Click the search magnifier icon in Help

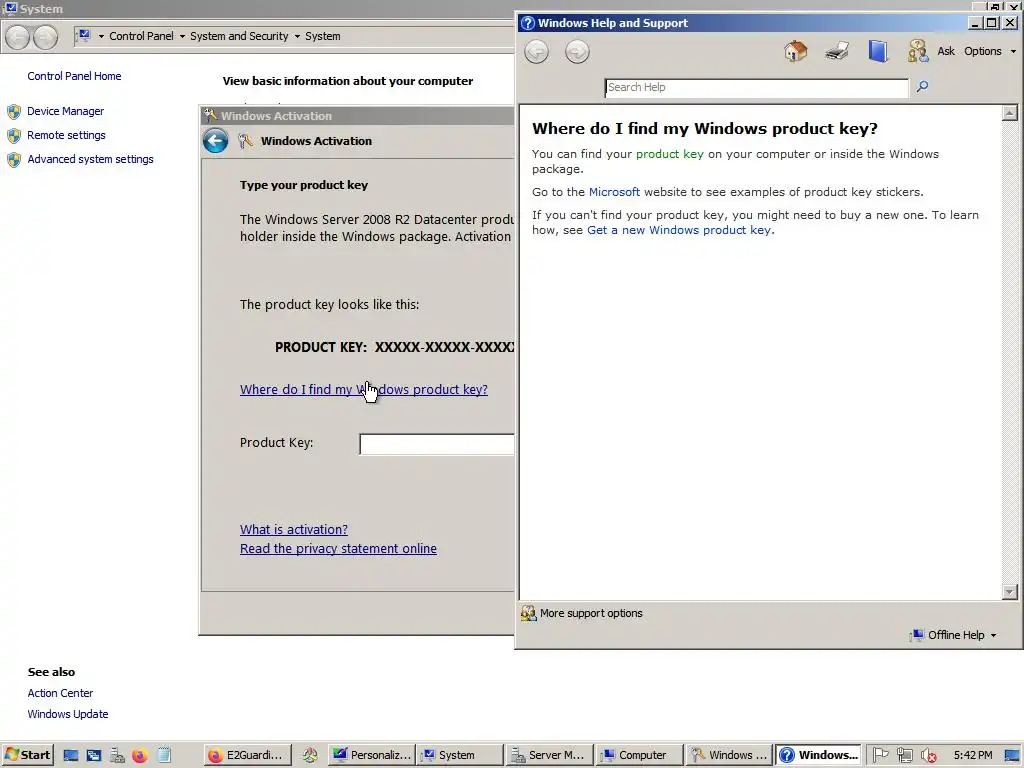click(x=922, y=86)
